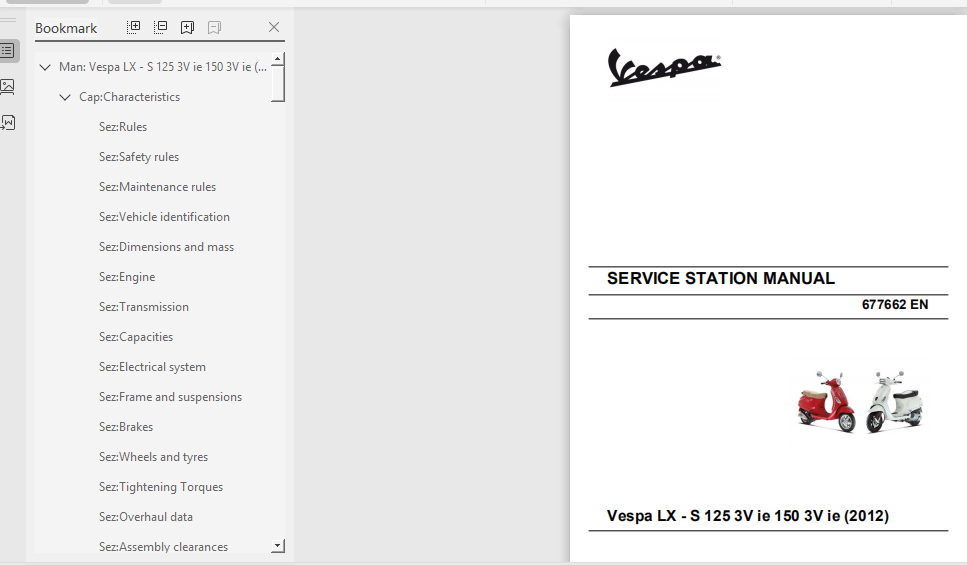Click the grayed Delete Bookmark icon
967x565 pixels.
[x=215, y=27]
